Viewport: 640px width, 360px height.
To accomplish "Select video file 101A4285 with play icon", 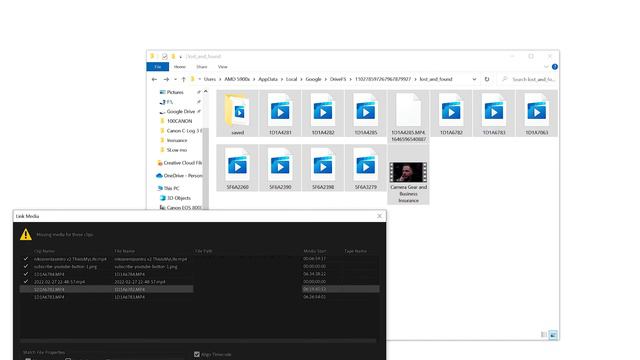I will coord(366,114).
